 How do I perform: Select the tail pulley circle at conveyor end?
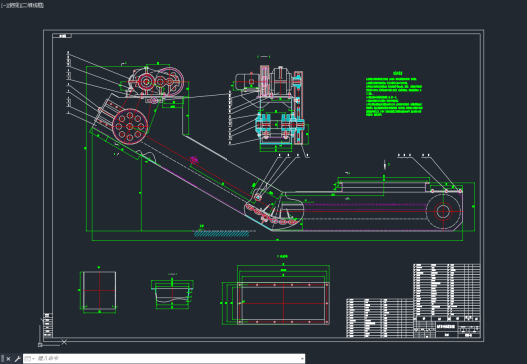point(443,212)
